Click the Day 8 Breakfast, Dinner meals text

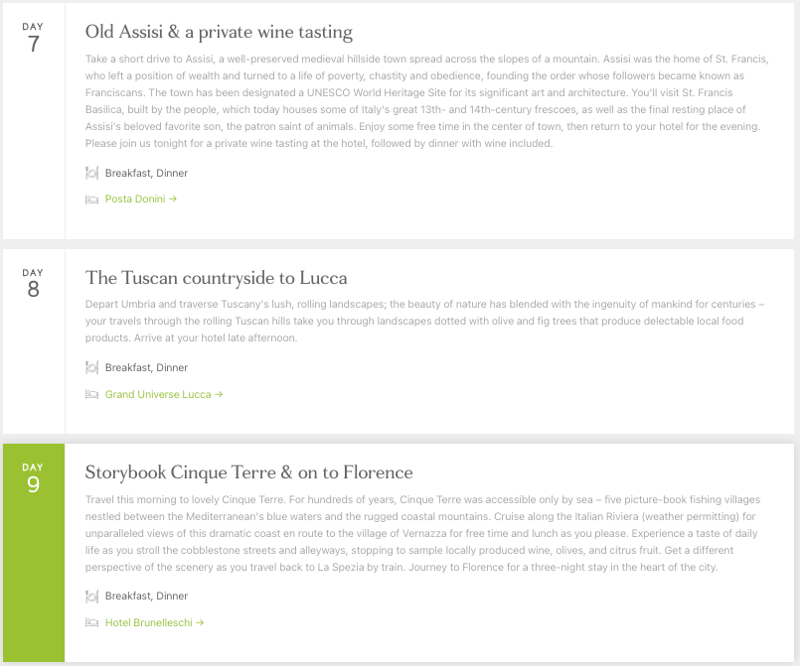pos(146,368)
